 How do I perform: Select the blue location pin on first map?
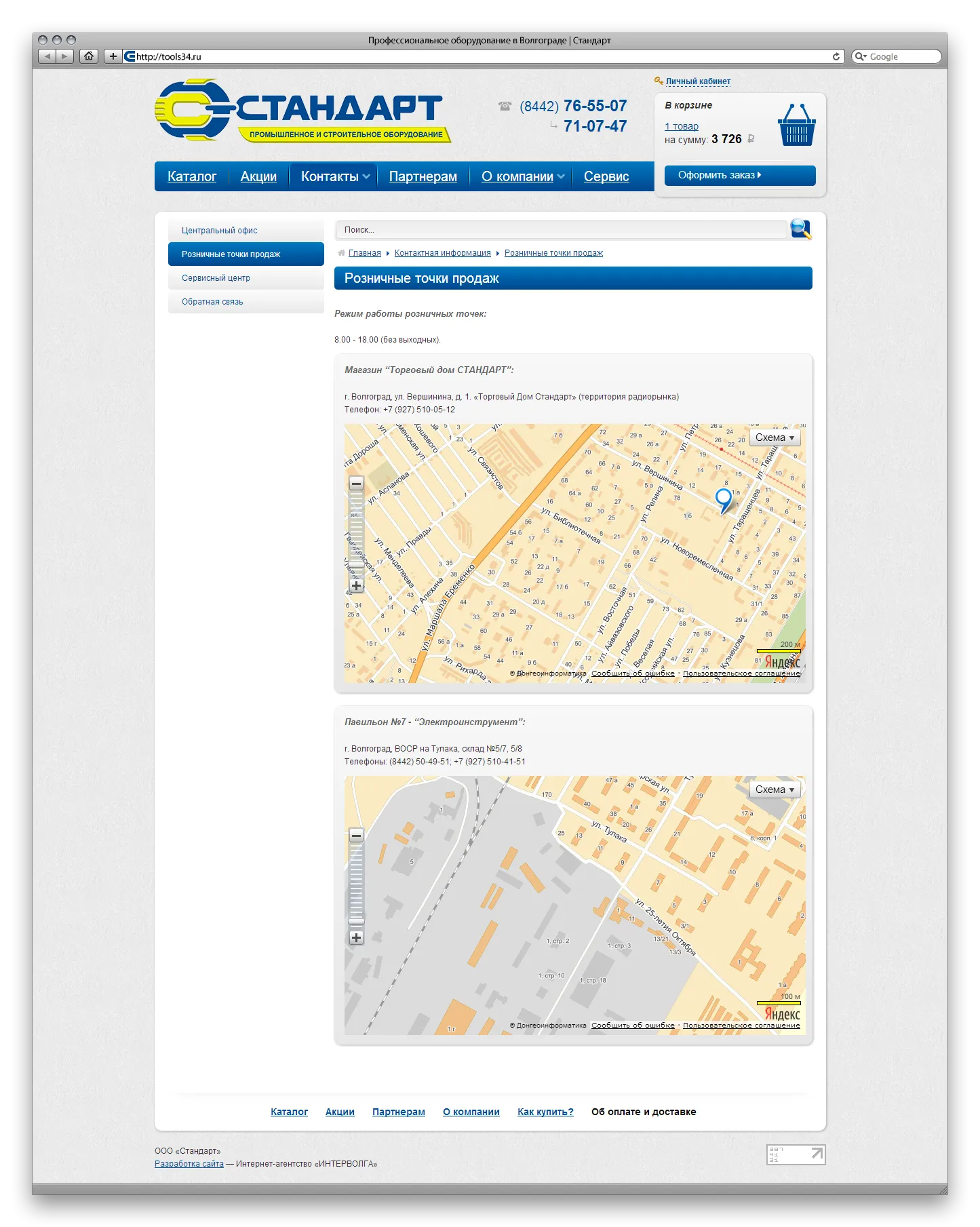click(724, 501)
